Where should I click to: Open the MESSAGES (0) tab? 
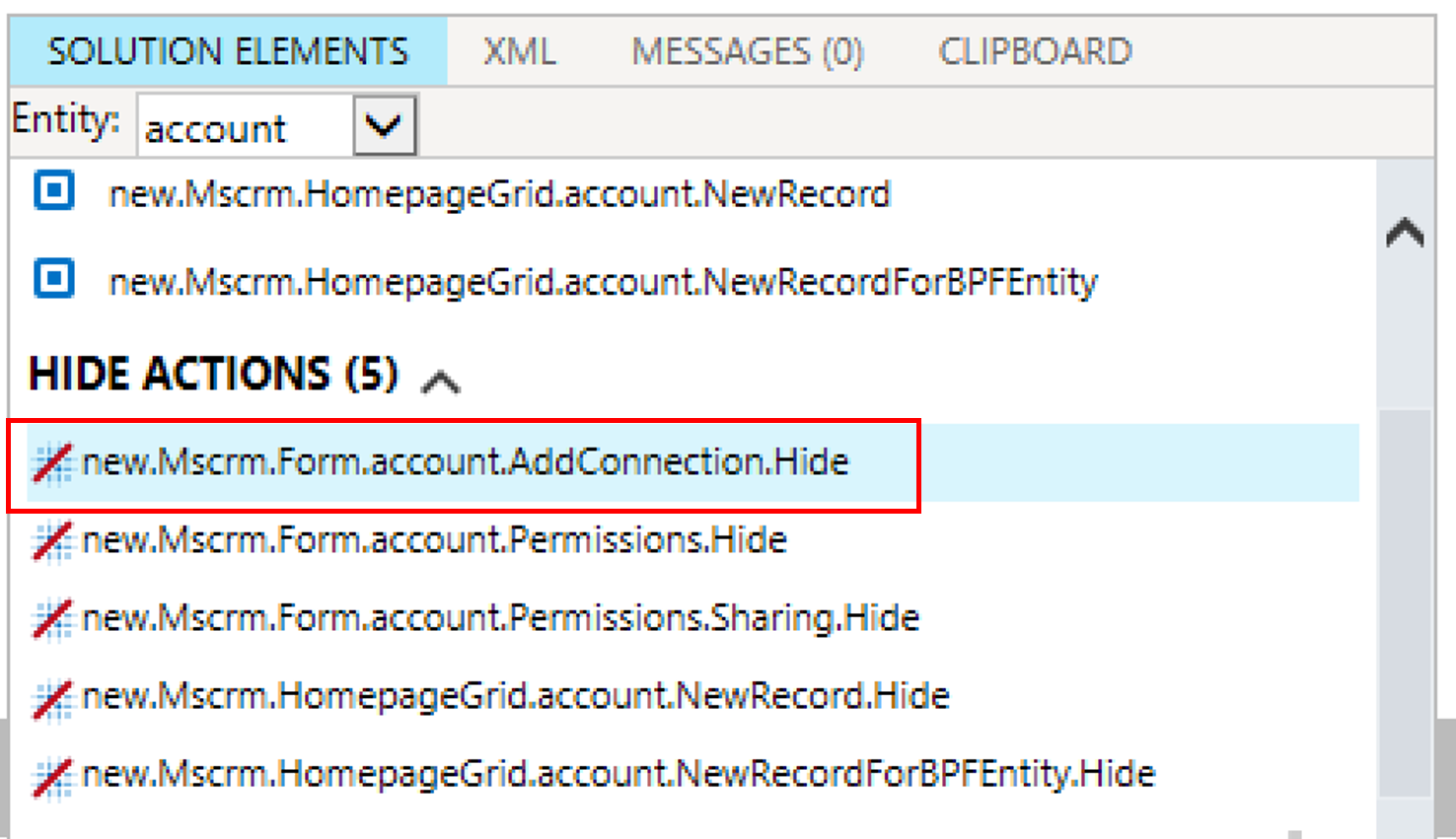point(748,51)
